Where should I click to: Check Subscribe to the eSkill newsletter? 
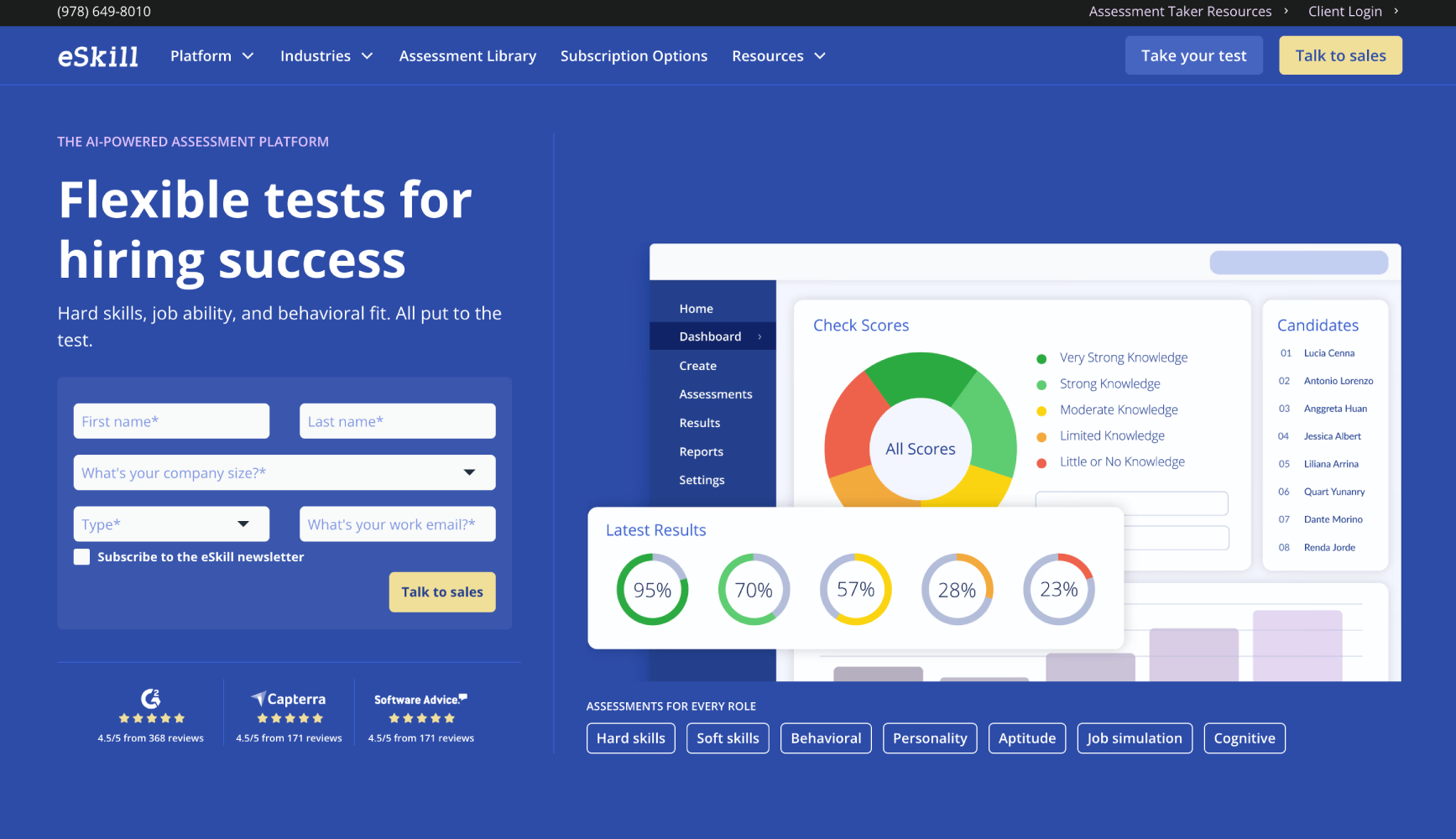pyautogui.click(x=81, y=557)
